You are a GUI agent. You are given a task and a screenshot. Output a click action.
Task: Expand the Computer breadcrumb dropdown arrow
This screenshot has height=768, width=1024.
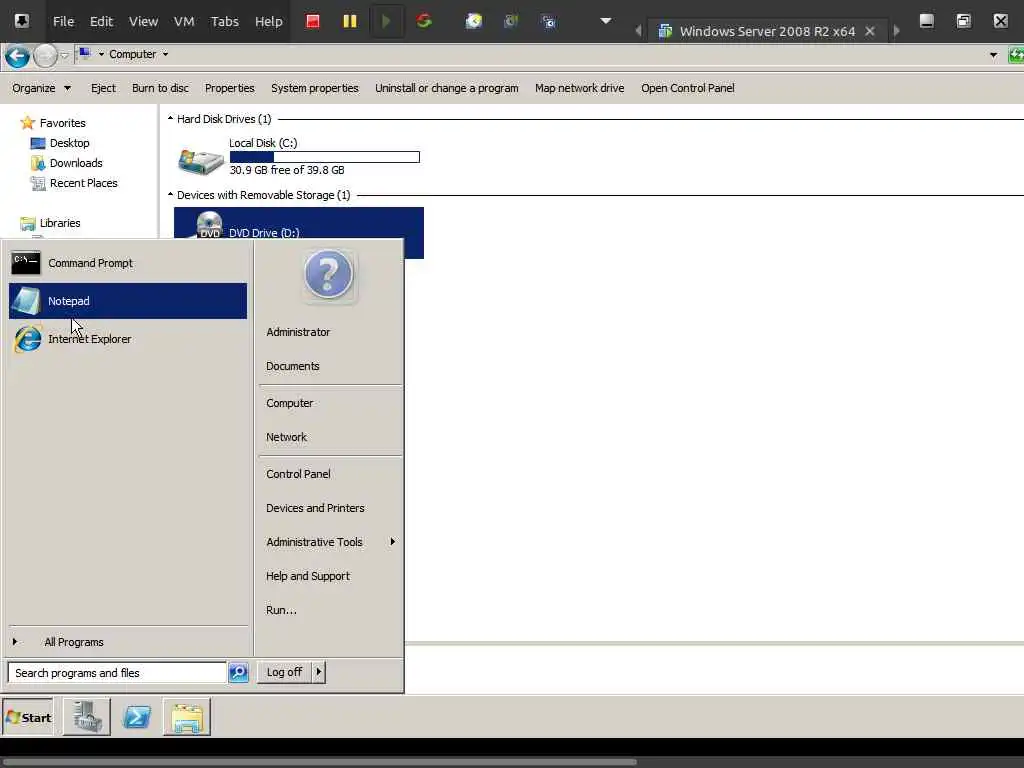click(x=165, y=54)
